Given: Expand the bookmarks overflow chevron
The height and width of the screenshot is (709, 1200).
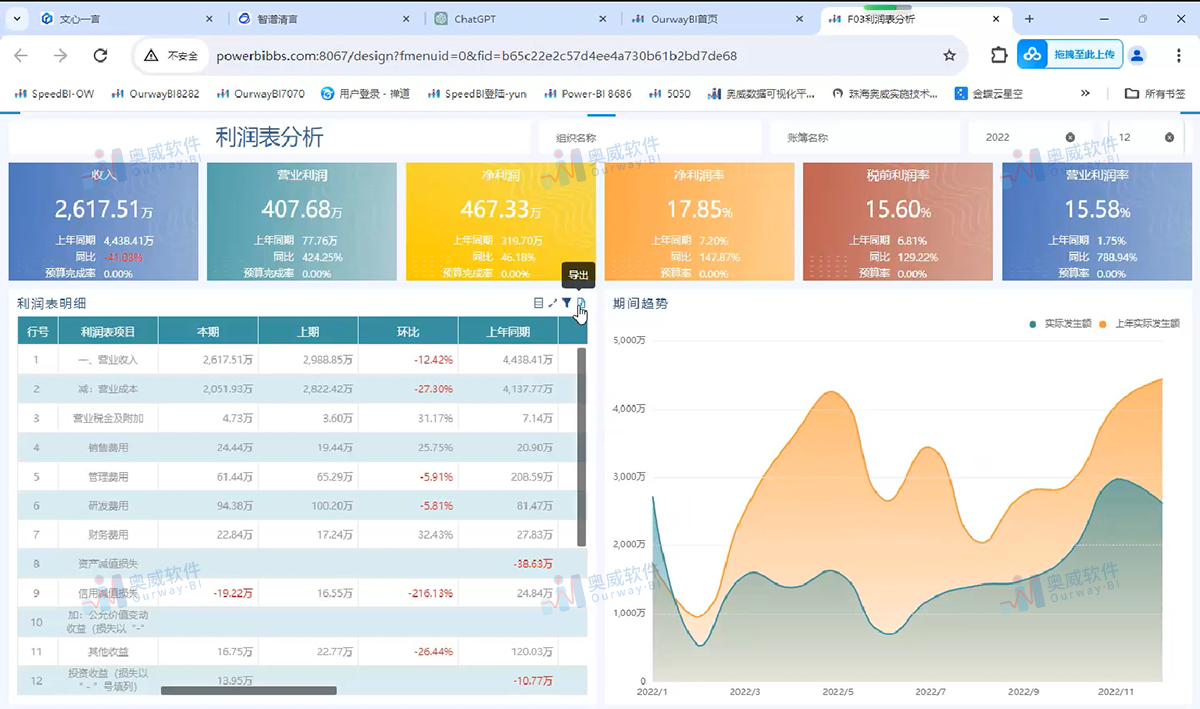Looking at the screenshot, I should tap(1085, 93).
